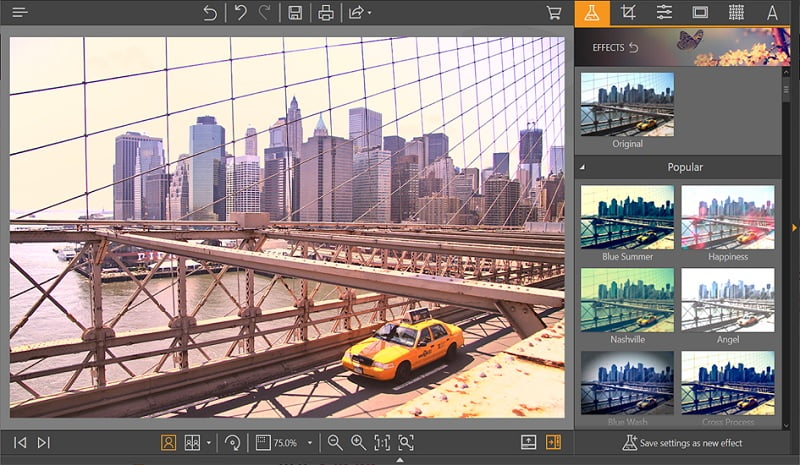Screen dimensions: 800x465
Task: Go to the next image
Action: click(x=44, y=443)
